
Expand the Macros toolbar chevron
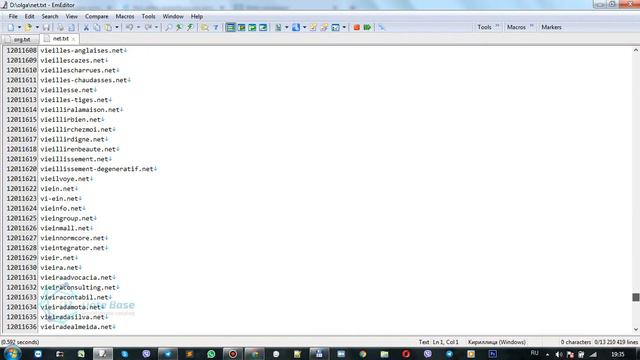click(x=531, y=26)
